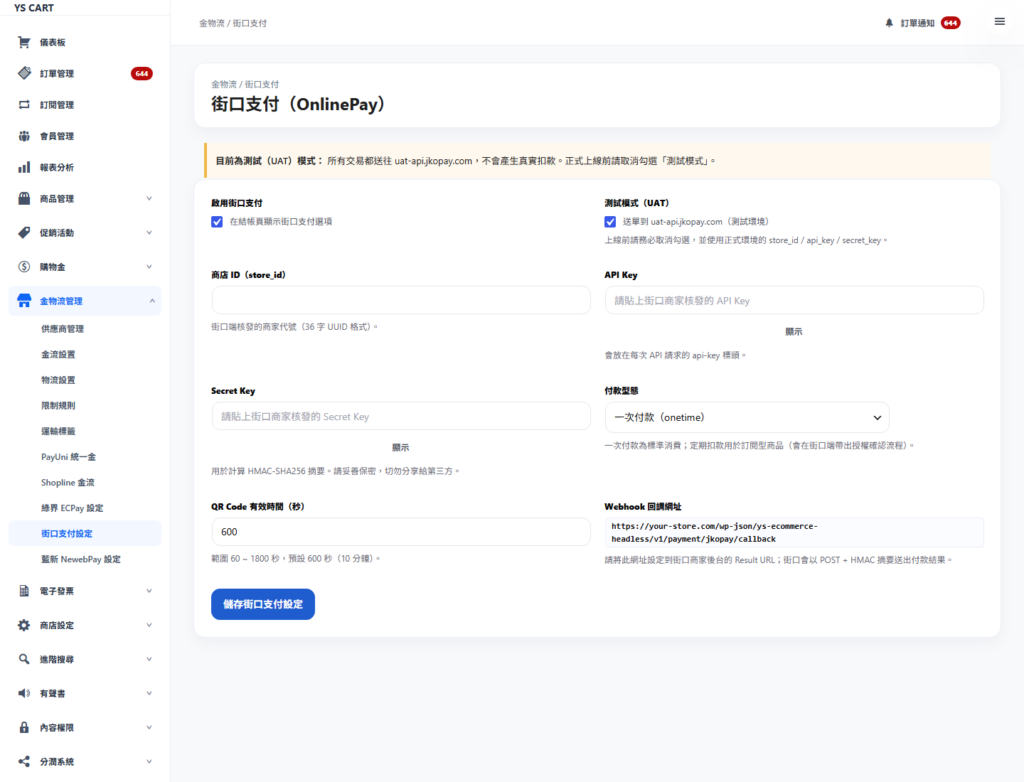1024x782 pixels.
Task: Click the gear icon beside 商店設定
Action: tap(24, 625)
